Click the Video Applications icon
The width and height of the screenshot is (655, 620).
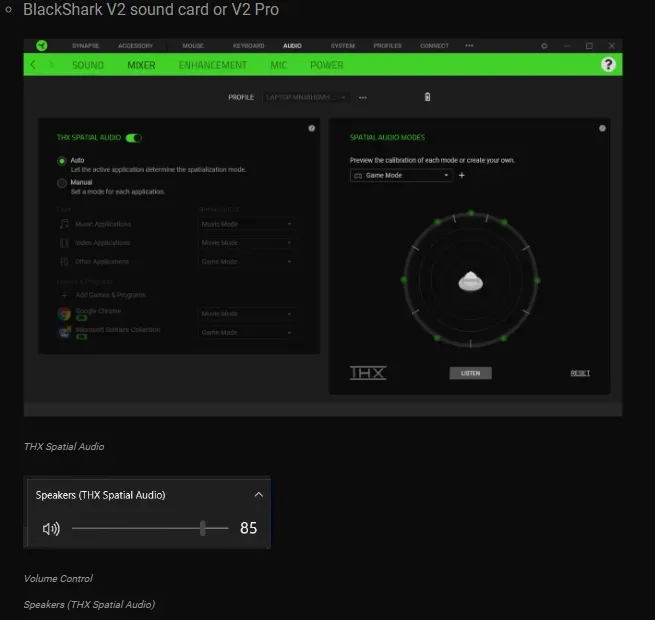click(64, 243)
